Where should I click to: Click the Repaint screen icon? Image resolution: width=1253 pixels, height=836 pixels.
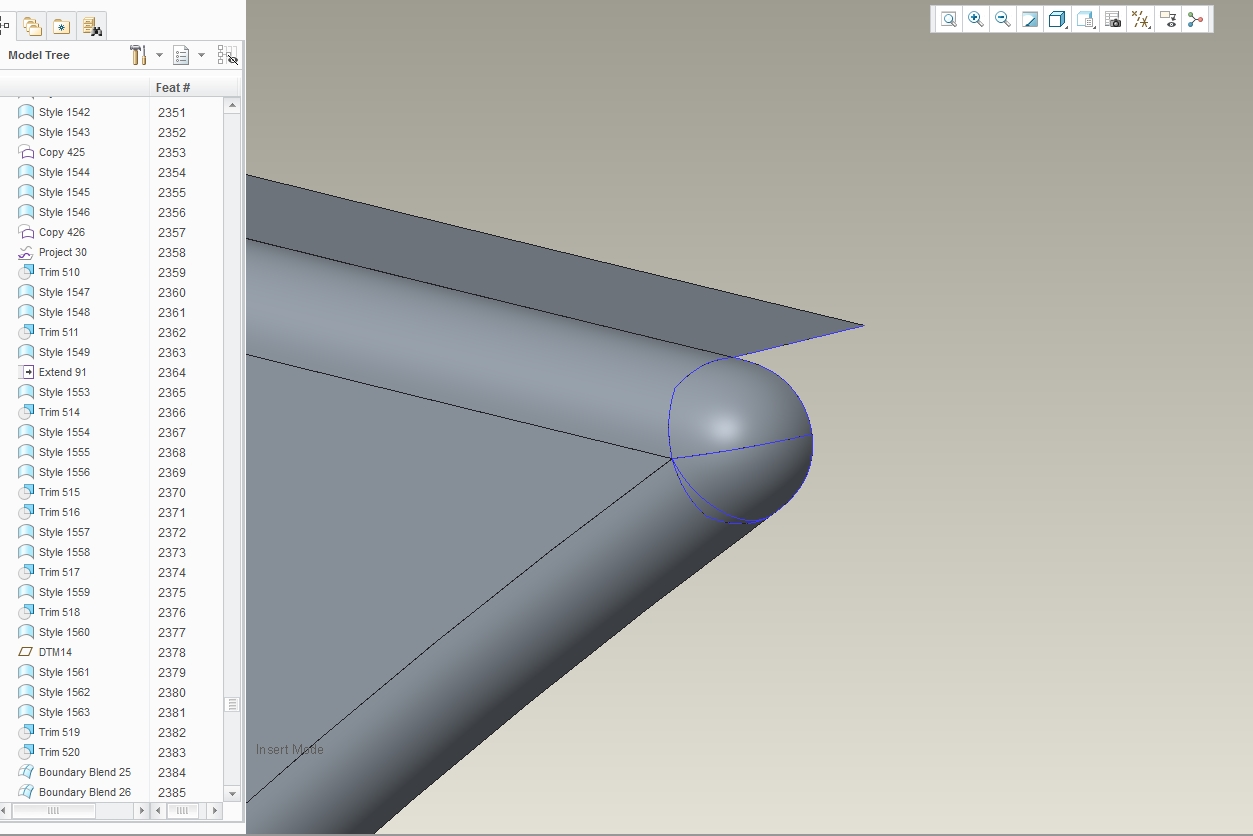(x=1029, y=19)
